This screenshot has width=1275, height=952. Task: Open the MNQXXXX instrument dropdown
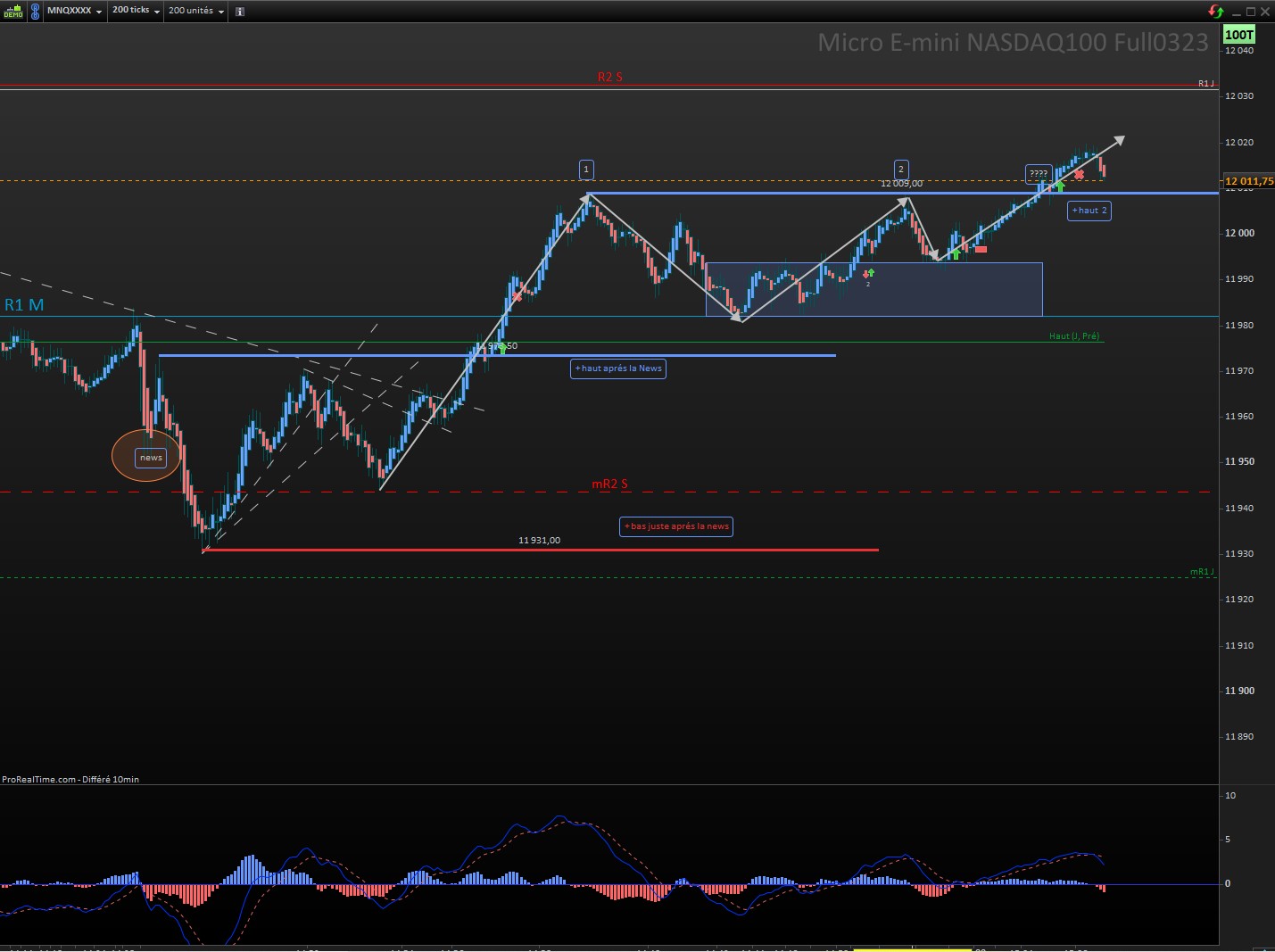(74, 11)
